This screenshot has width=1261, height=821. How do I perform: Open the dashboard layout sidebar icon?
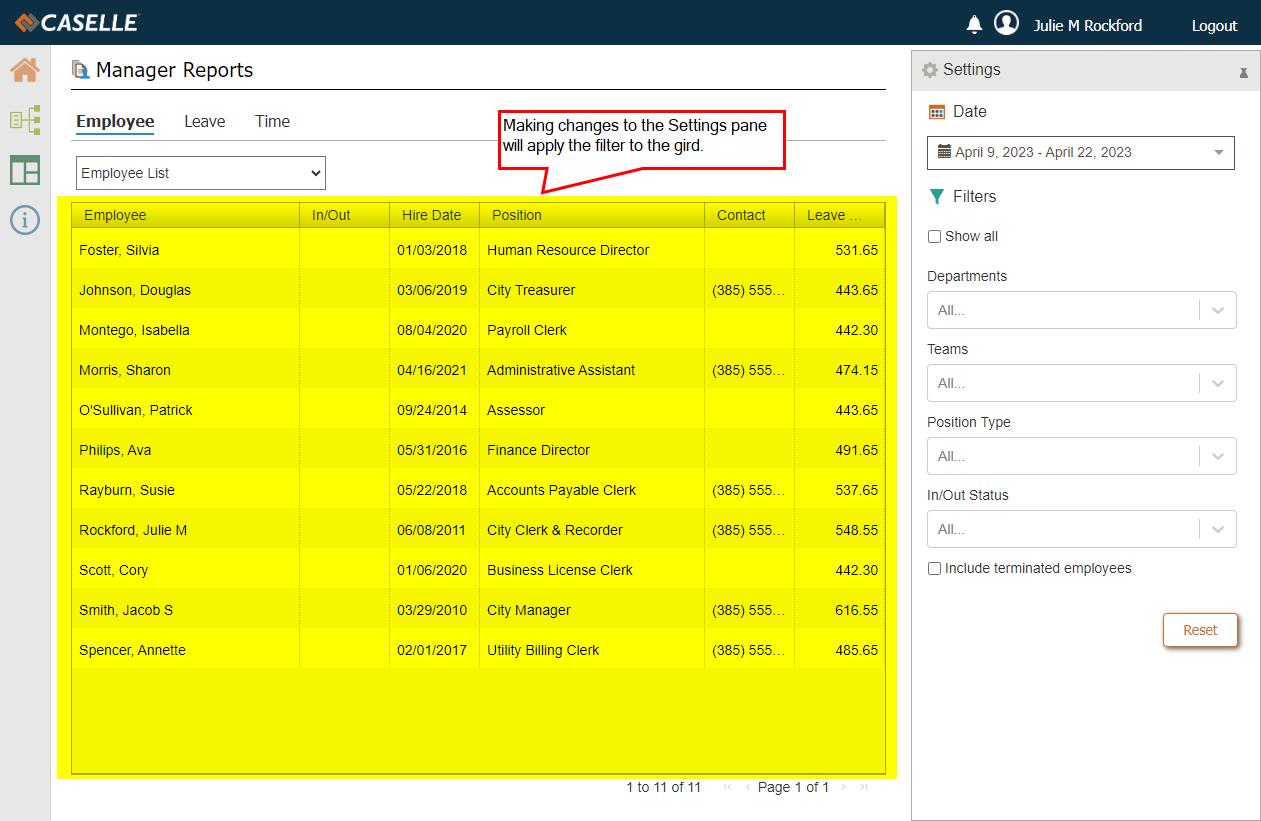pos(25,170)
